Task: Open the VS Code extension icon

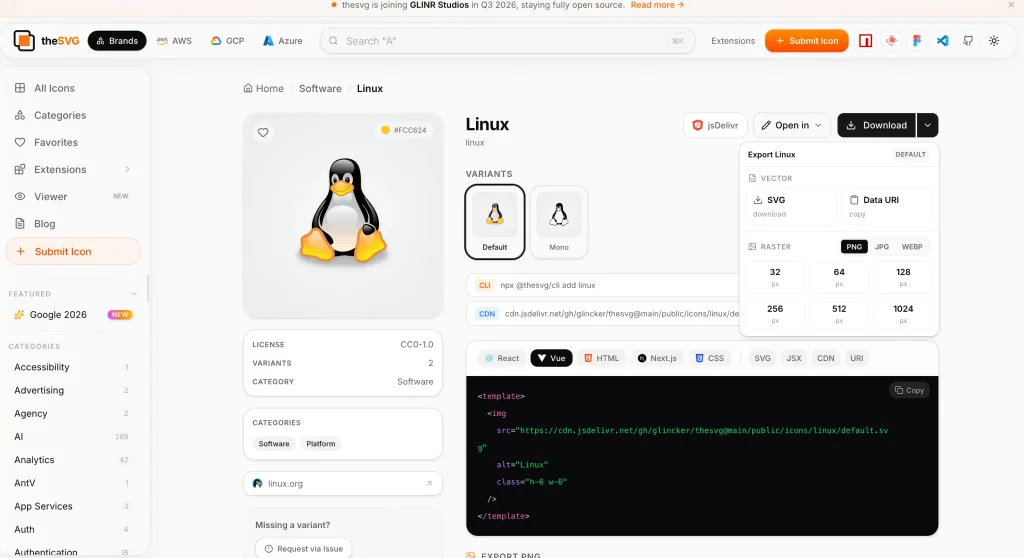Action: click(x=942, y=41)
